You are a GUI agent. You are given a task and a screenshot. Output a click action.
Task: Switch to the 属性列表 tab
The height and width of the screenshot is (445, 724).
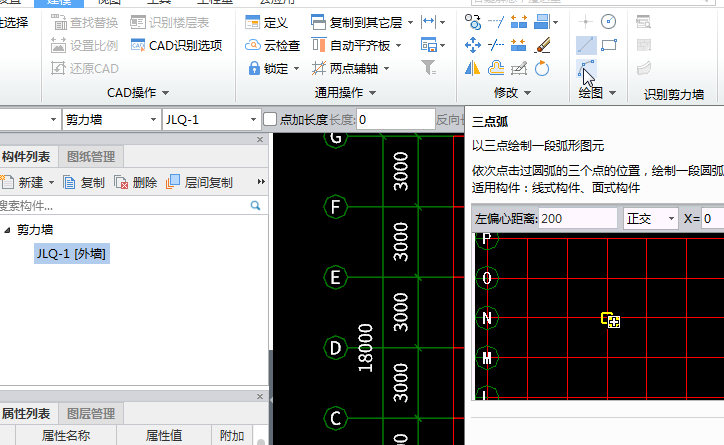(26, 413)
